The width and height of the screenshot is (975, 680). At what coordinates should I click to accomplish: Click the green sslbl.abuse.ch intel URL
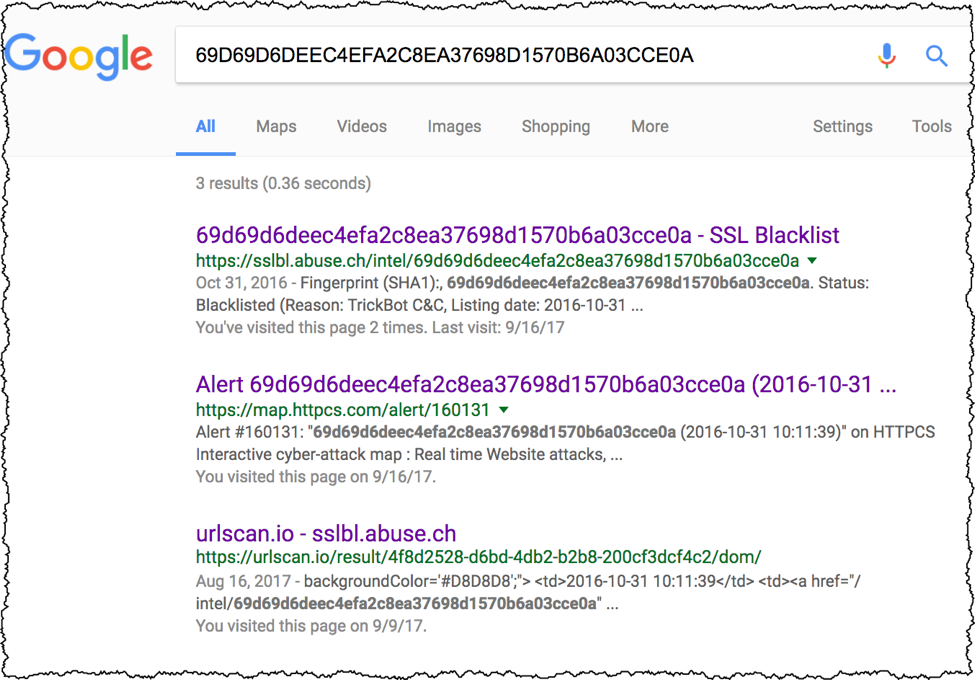point(497,260)
